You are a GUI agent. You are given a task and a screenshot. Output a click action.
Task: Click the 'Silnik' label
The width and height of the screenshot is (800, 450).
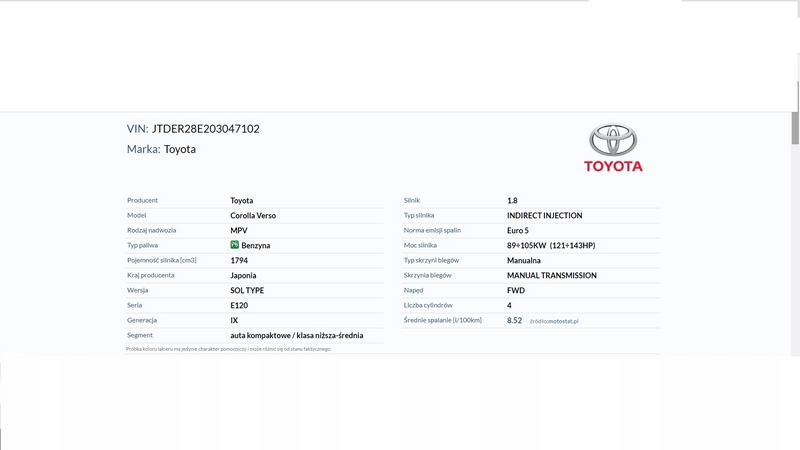[x=412, y=201]
